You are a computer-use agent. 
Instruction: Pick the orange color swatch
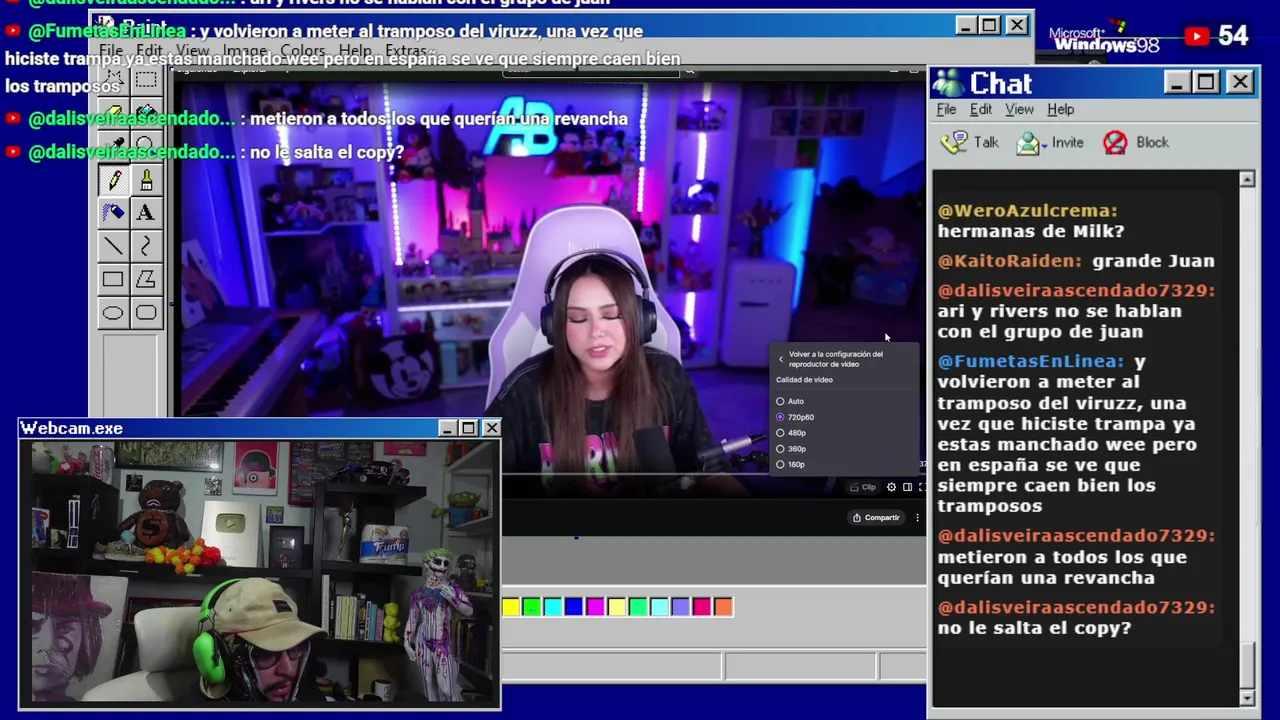723,606
